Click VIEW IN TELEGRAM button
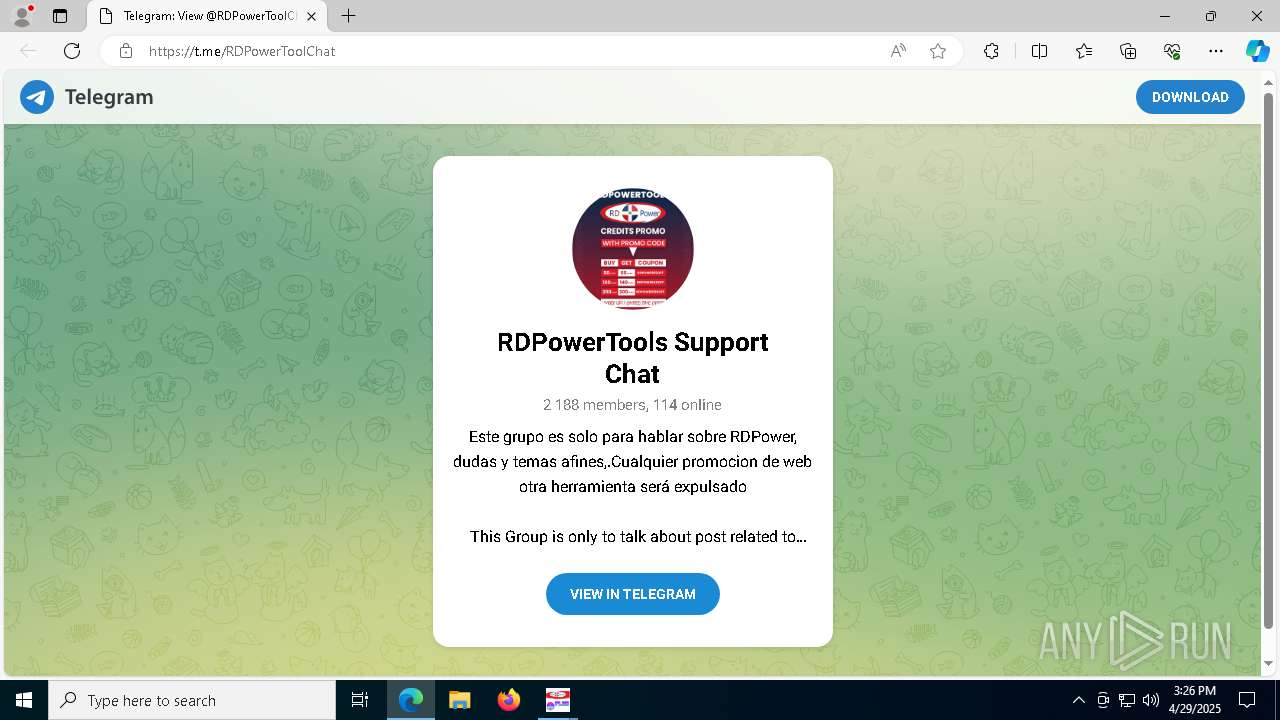Viewport: 1280px width, 720px height. [x=633, y=594]
